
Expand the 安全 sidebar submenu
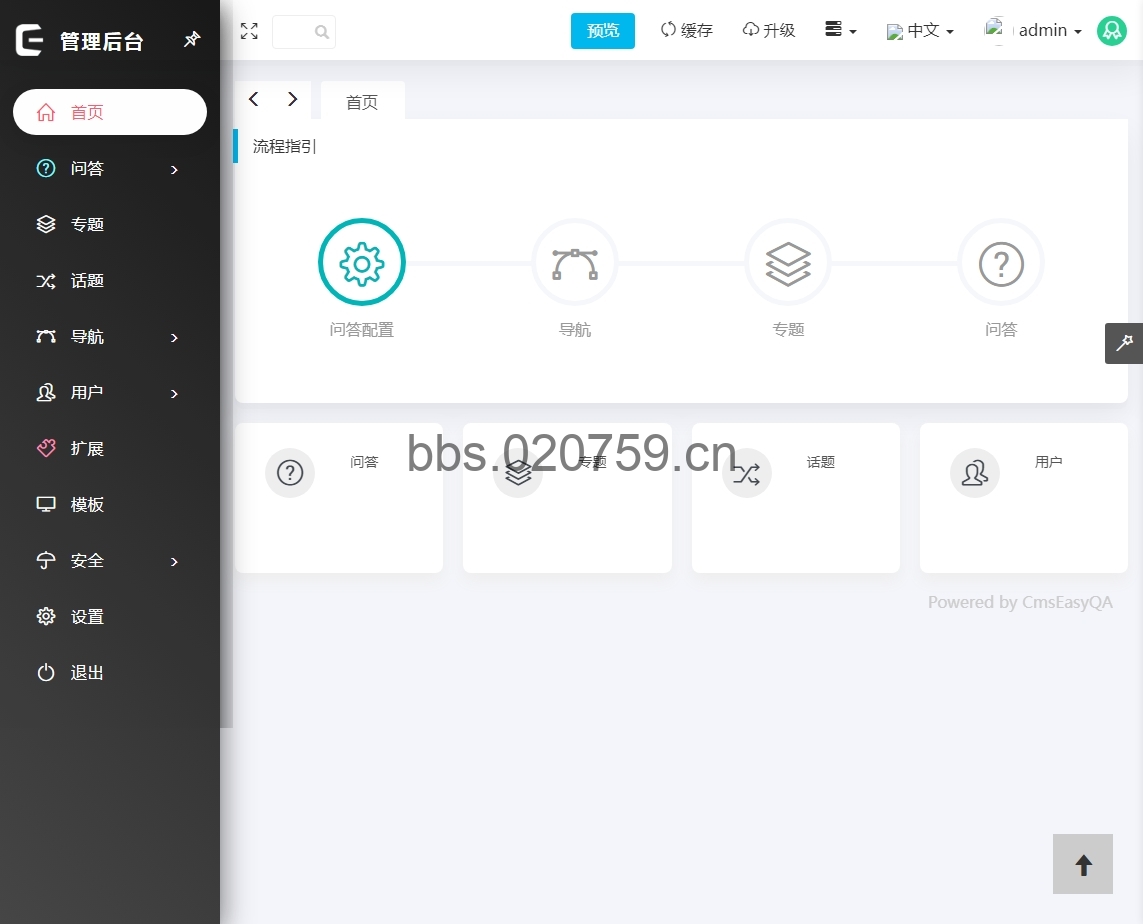[110, 561]
